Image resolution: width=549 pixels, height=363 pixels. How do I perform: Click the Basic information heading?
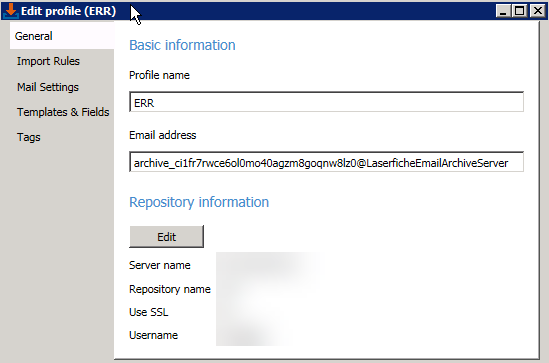182,45
